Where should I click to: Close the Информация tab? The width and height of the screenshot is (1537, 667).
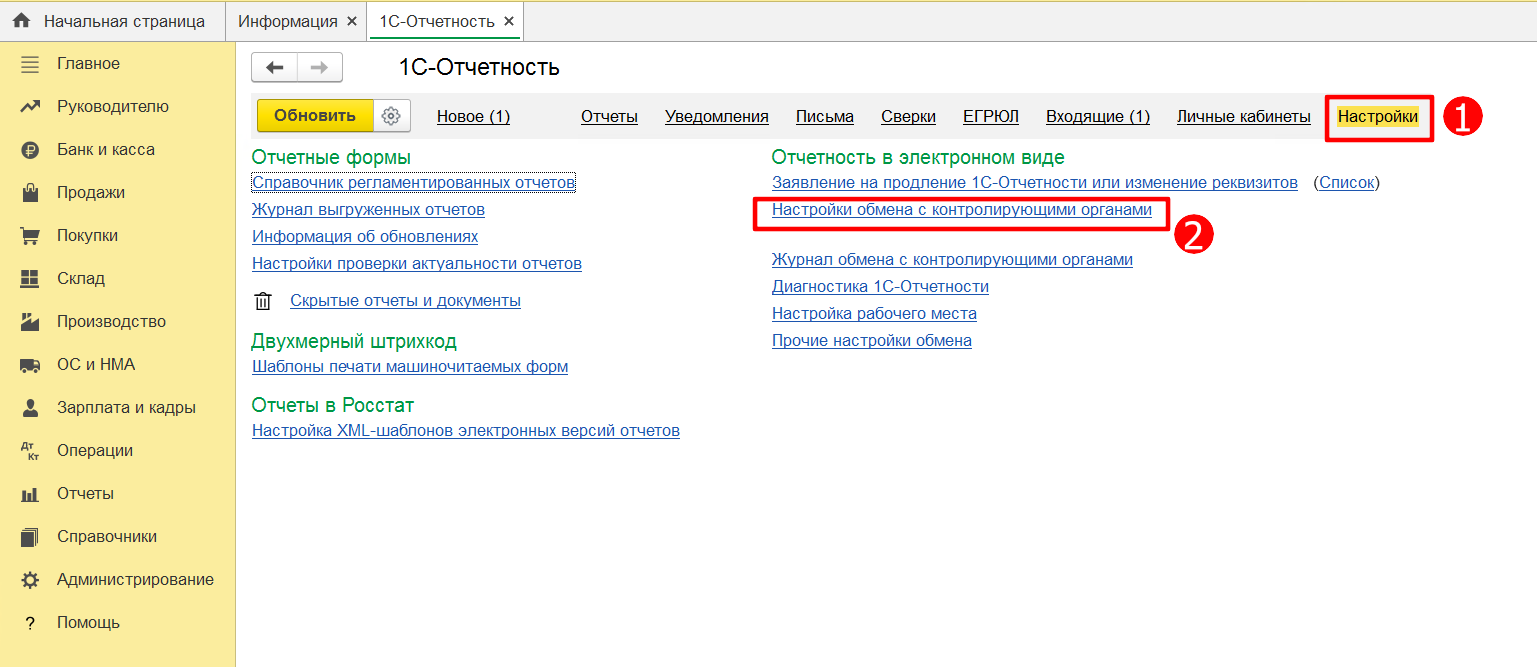coord(351,21)
